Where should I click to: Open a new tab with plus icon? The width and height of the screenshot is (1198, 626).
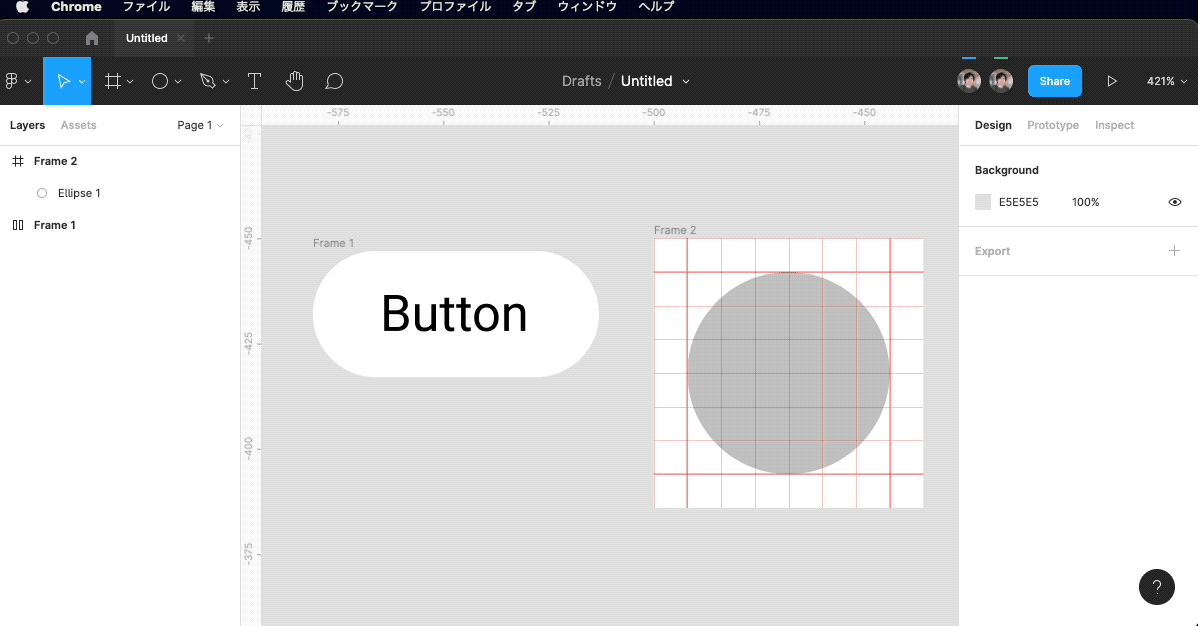(x=209, y=38)
